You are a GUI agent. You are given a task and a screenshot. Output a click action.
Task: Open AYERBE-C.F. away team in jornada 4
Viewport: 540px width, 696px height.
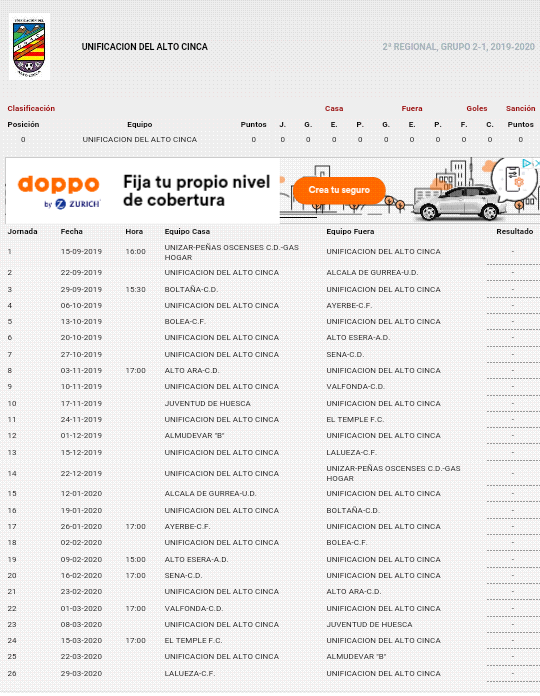coord(349,305)
